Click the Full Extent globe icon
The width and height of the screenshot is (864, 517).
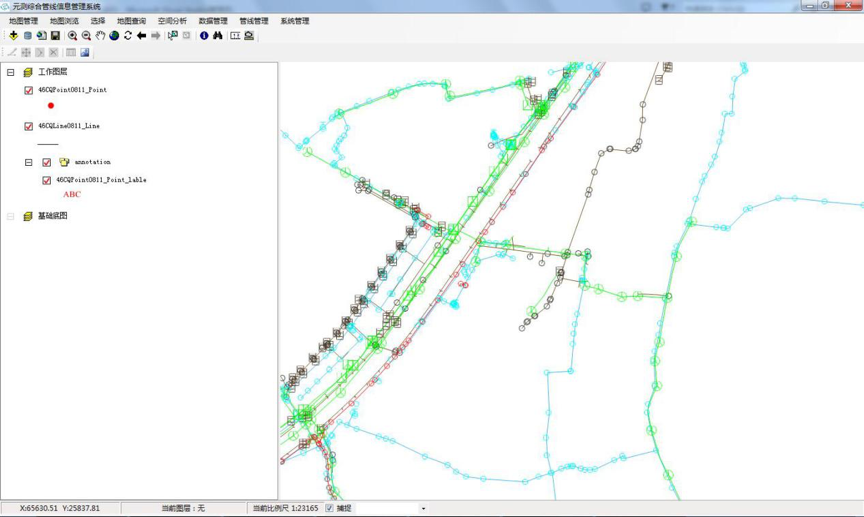coord(114,36)
